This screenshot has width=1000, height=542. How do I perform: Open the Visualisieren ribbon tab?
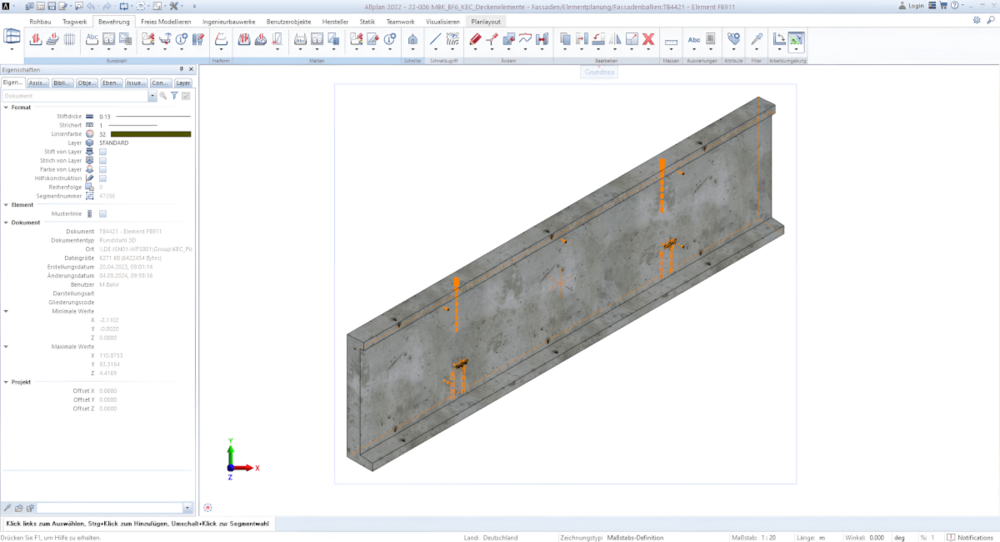coord(442,20)
